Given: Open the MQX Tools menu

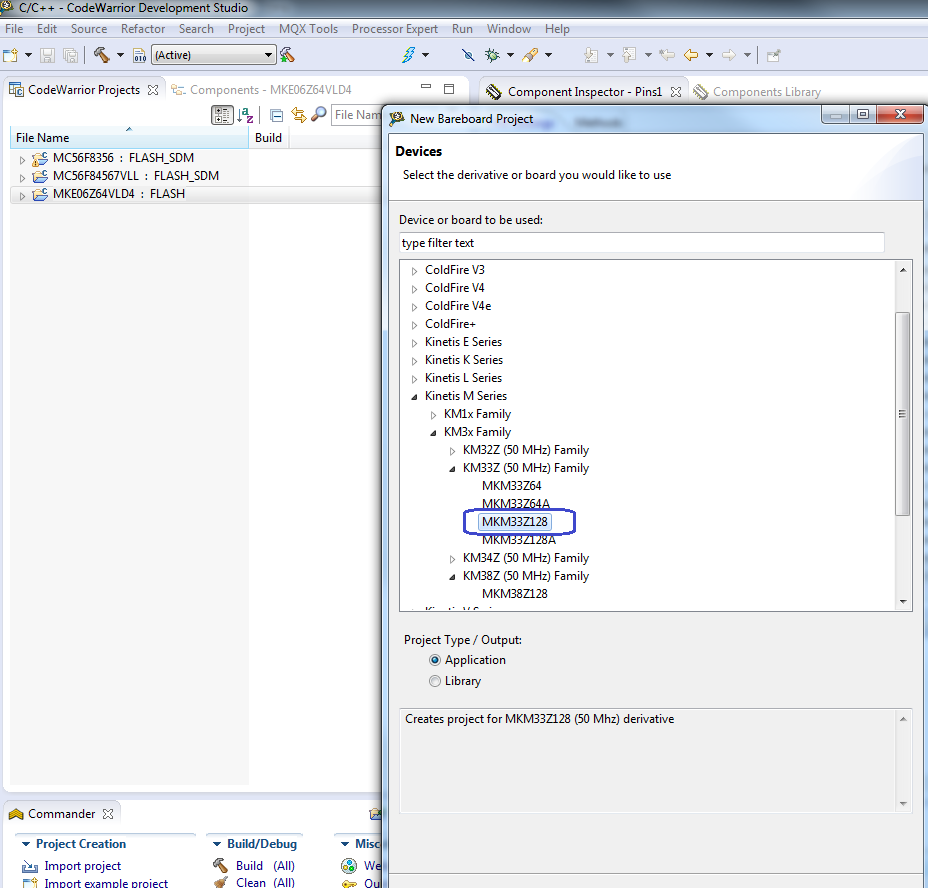Looking at the screenshot, I should (x=308, y=29).
